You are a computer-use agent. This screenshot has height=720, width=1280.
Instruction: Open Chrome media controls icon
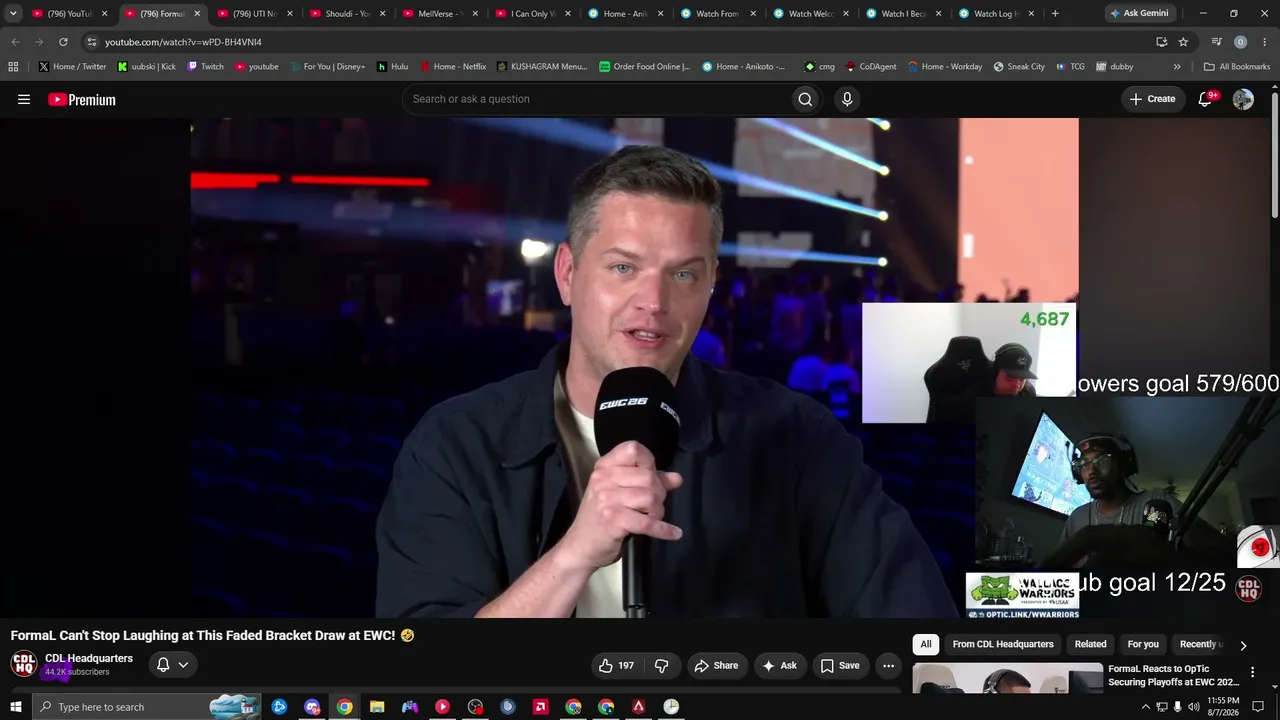(1216, 42)
